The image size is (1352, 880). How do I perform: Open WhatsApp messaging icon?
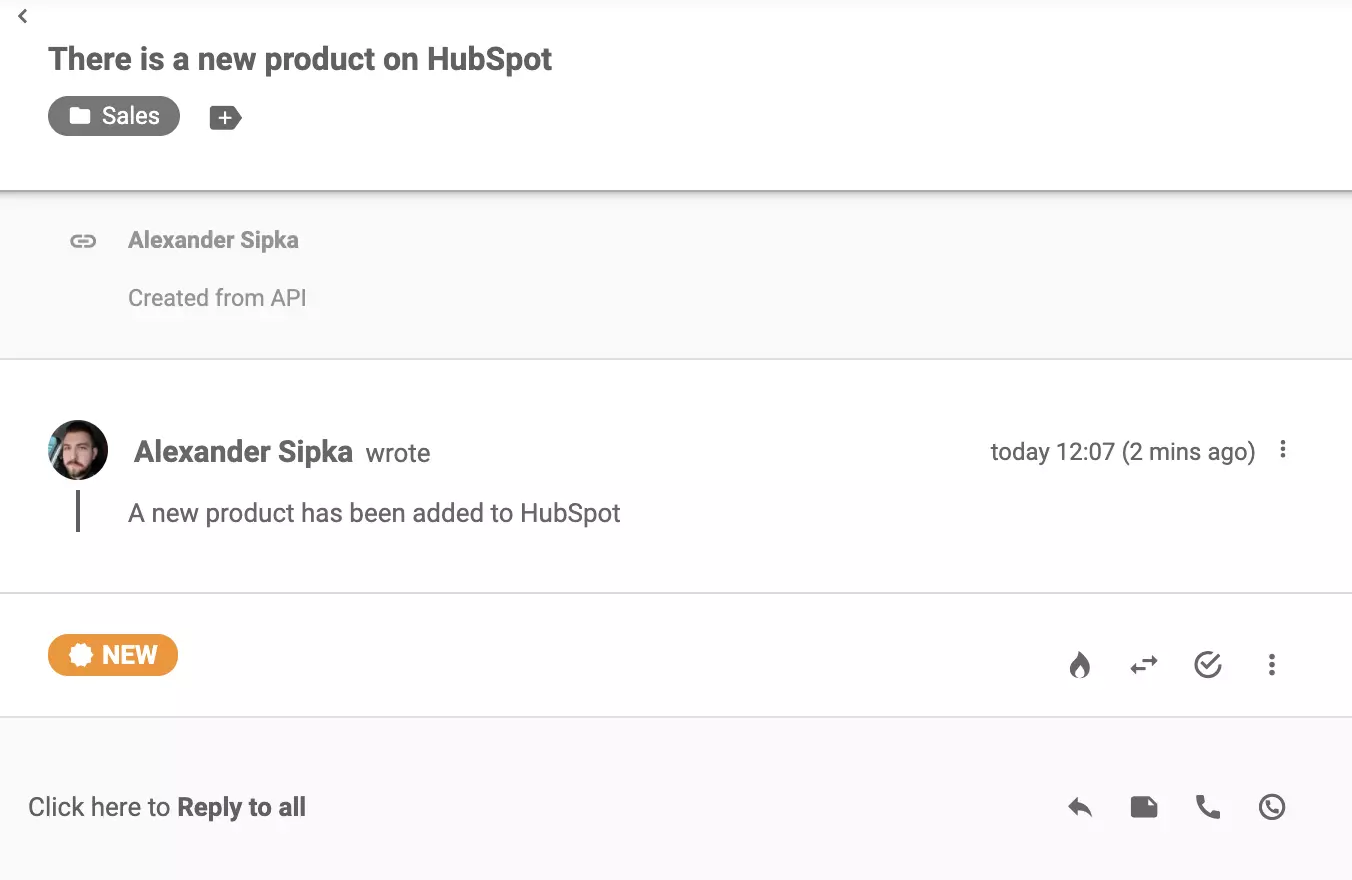(x=1271, y=807)
